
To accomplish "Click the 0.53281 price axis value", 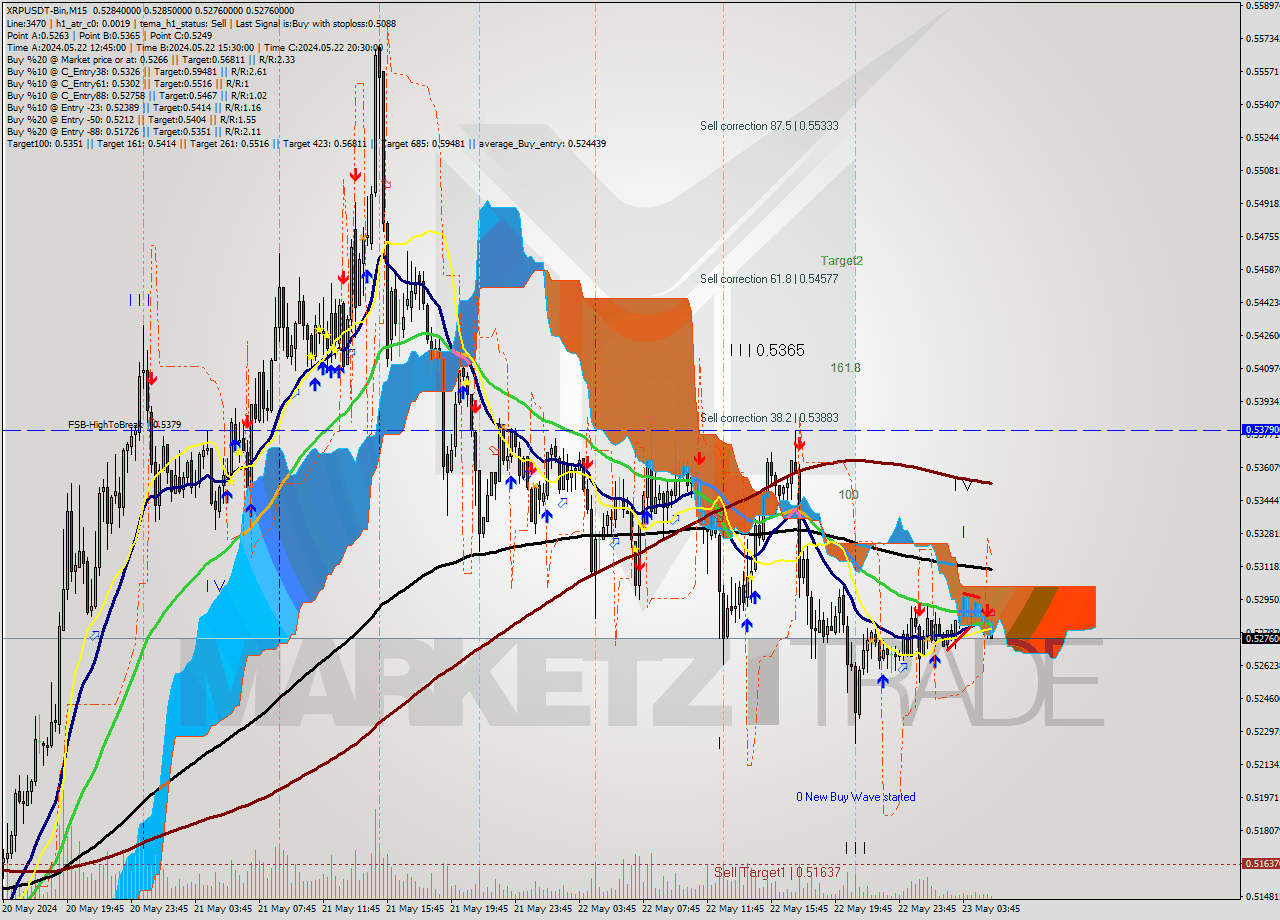I will pyautogui.click(x=1262, y=533).
